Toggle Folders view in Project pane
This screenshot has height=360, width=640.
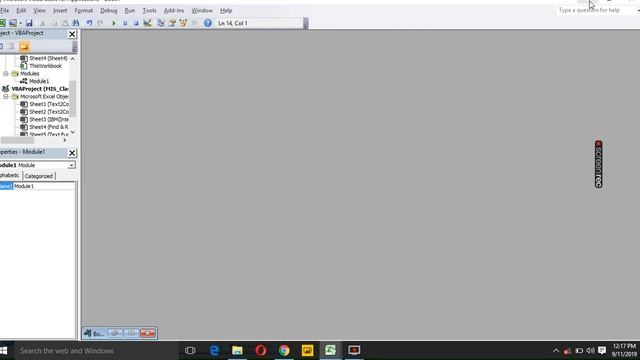[24, 47]
